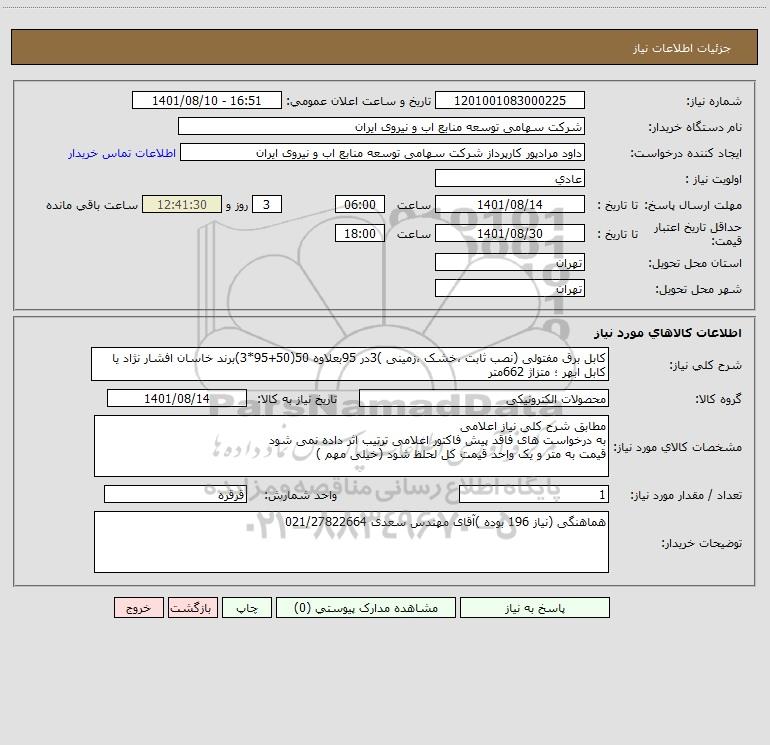Click the مشخصات کالای مورد نیاز text area

[x=351, y=446]
